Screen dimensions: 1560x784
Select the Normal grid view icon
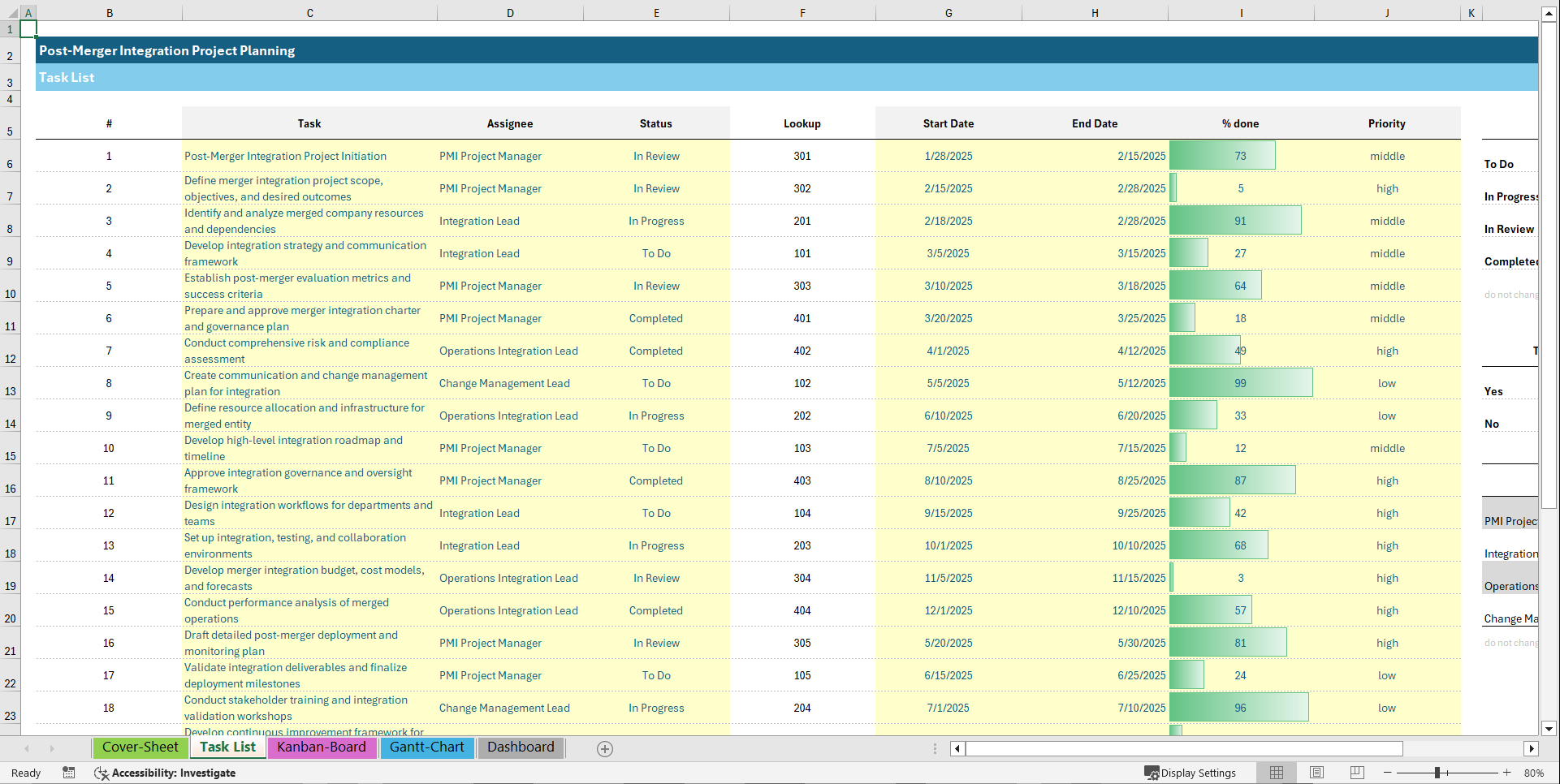(x=1277, y=773)
